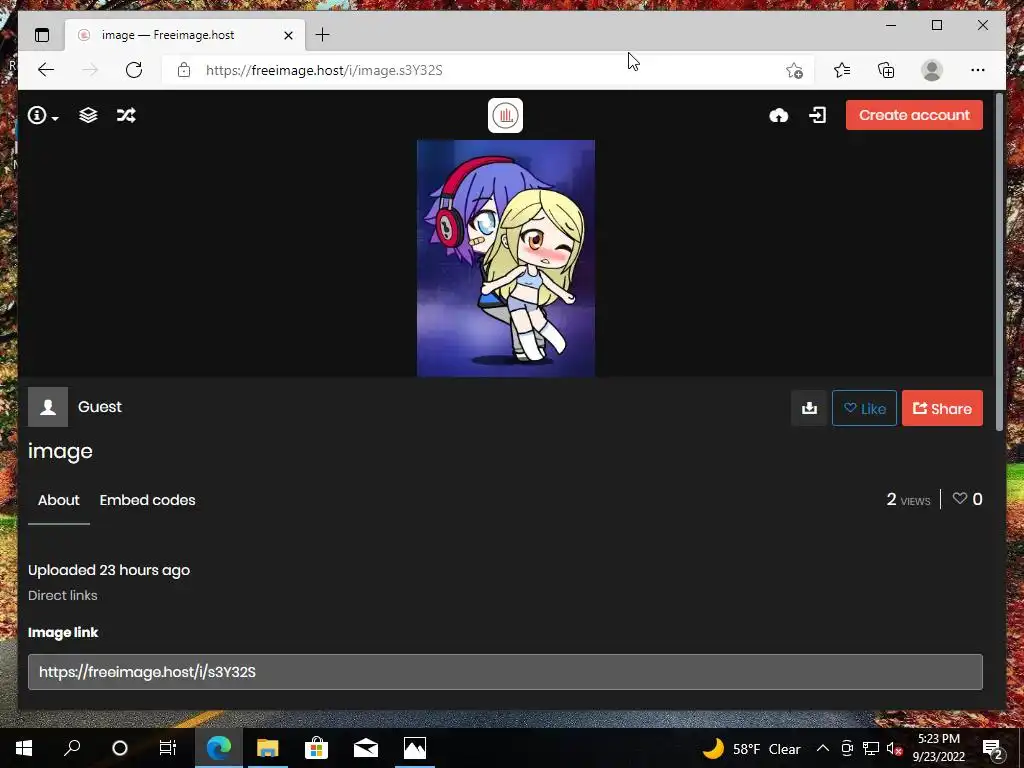Open a new browser tab
Screen dimensions: 1024x768
(x=323, y=35)
